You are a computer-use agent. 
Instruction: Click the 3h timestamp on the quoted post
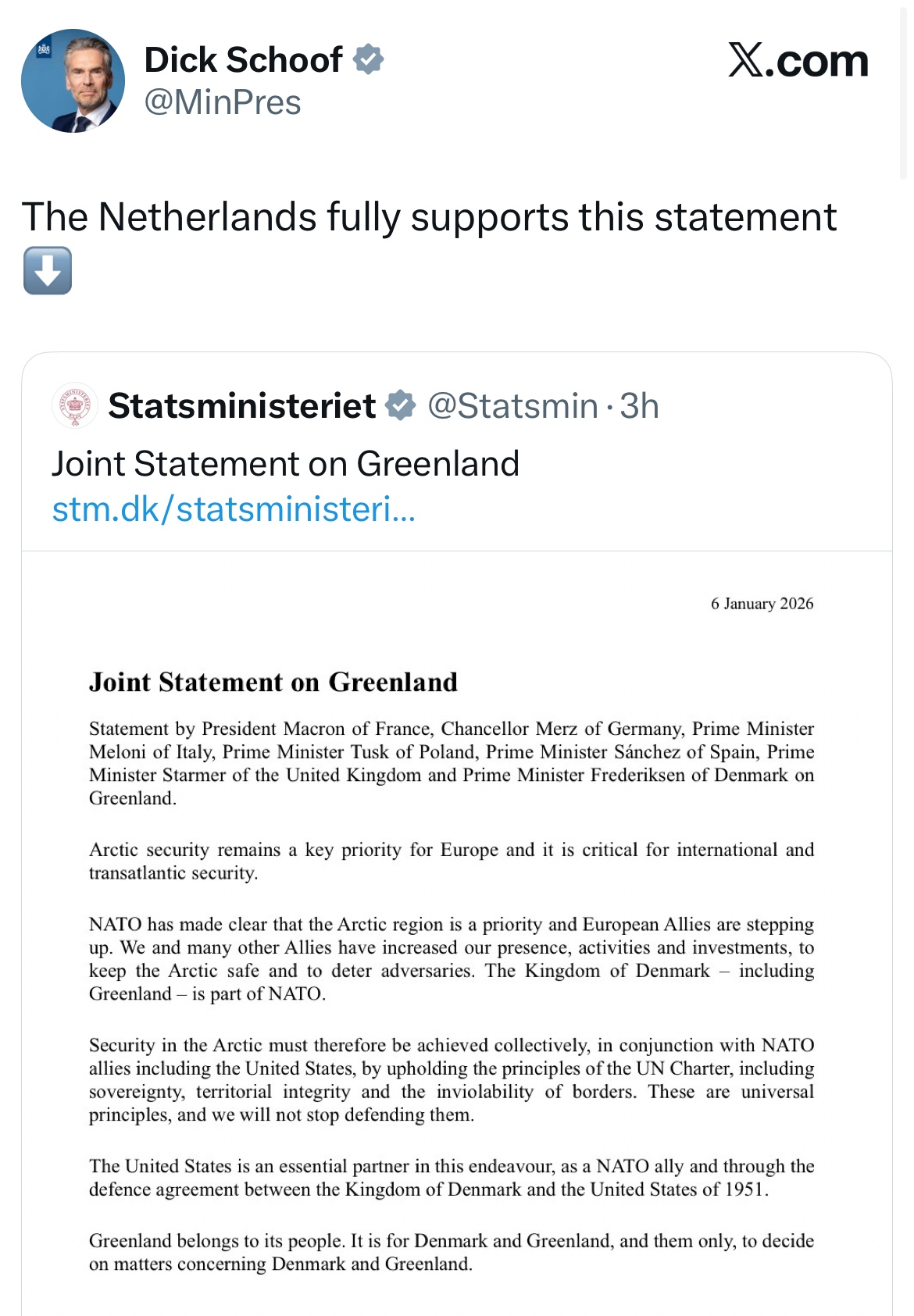[639, 405]
